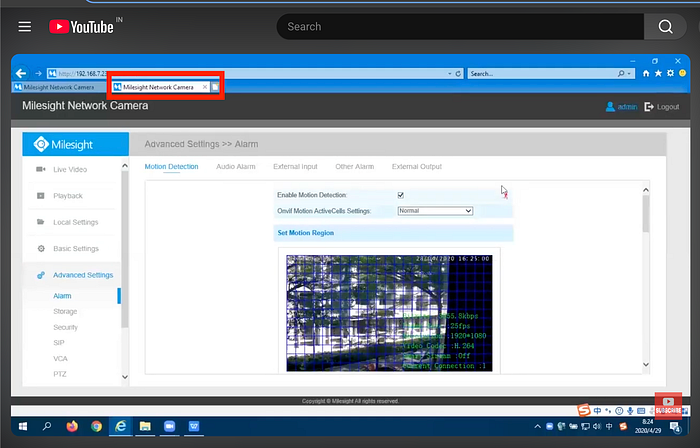Click the YouTube search magnifier button
The width and height of the screenshot is (700, 448).
click(x=665, y=27)
